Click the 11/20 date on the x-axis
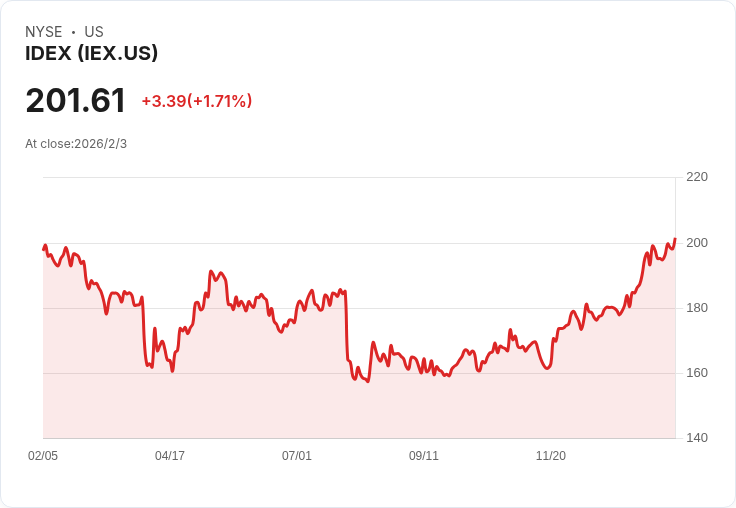736x508 pixels. click(551, 456)
